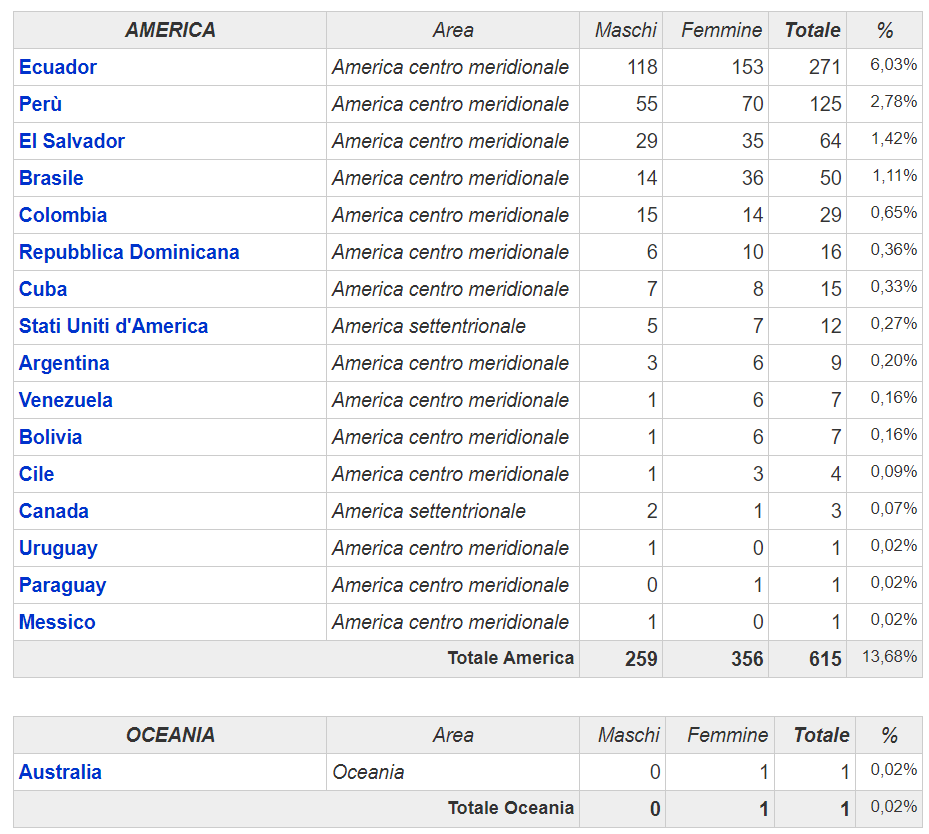
Task: Open Repubblica Dominicana link
Action: (x=129, y=252)
